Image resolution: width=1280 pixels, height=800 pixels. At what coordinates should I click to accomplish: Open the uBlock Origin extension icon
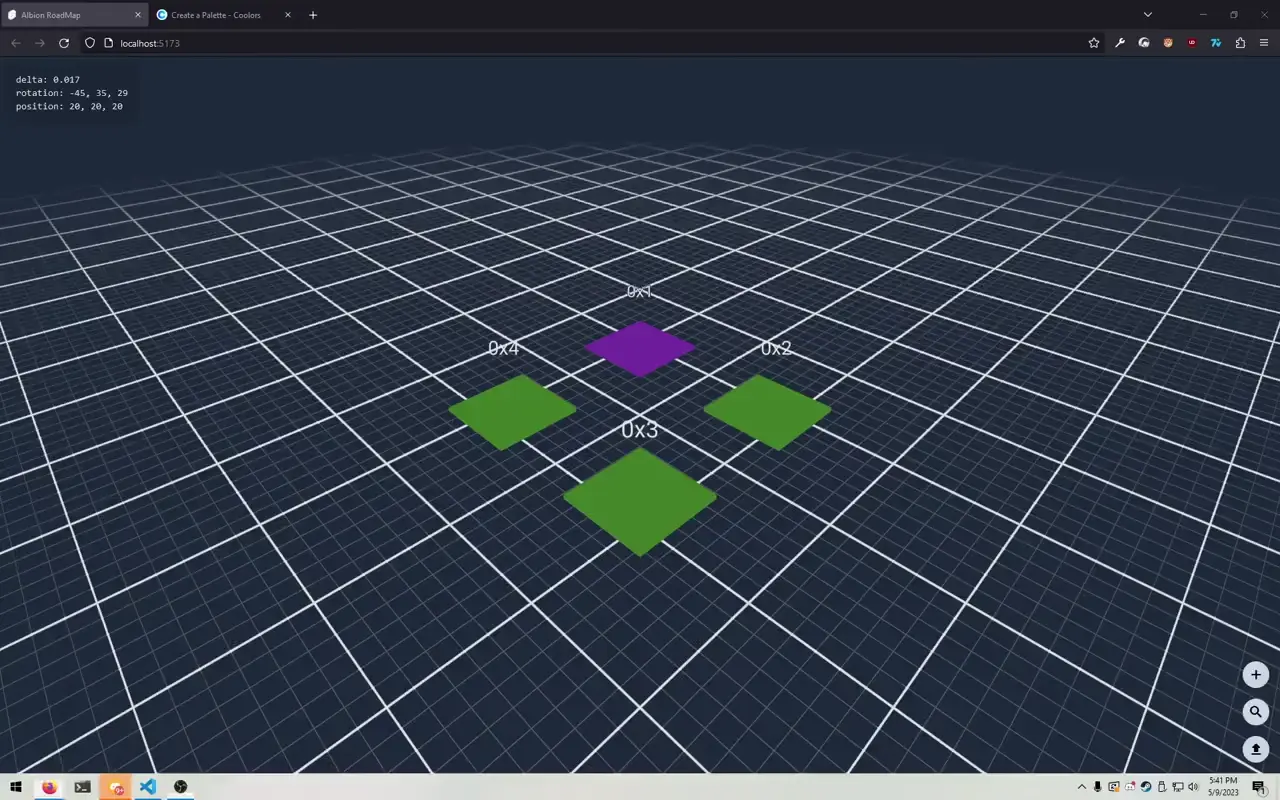[1192, 43]
